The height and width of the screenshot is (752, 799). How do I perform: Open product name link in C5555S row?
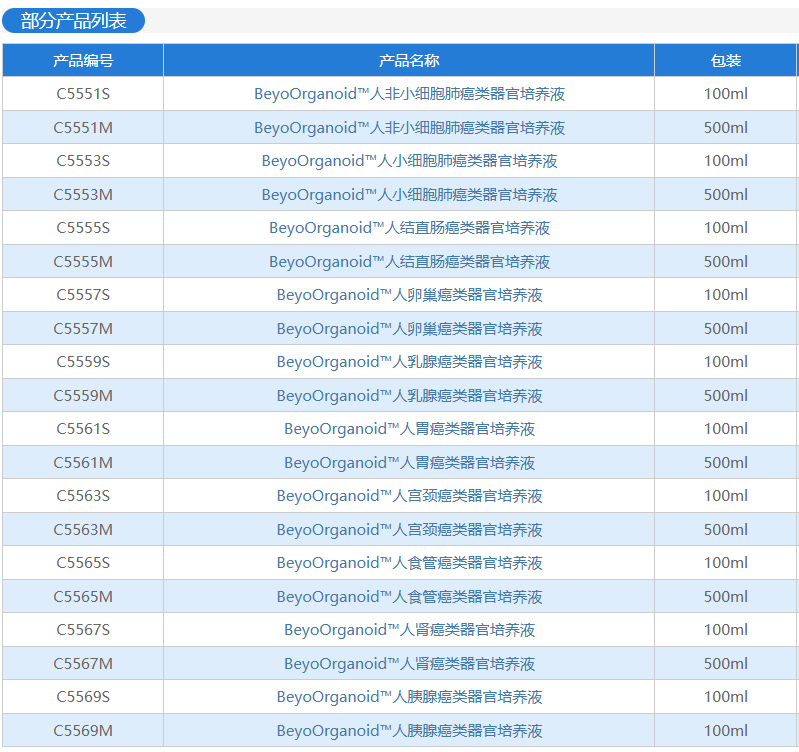409,228
